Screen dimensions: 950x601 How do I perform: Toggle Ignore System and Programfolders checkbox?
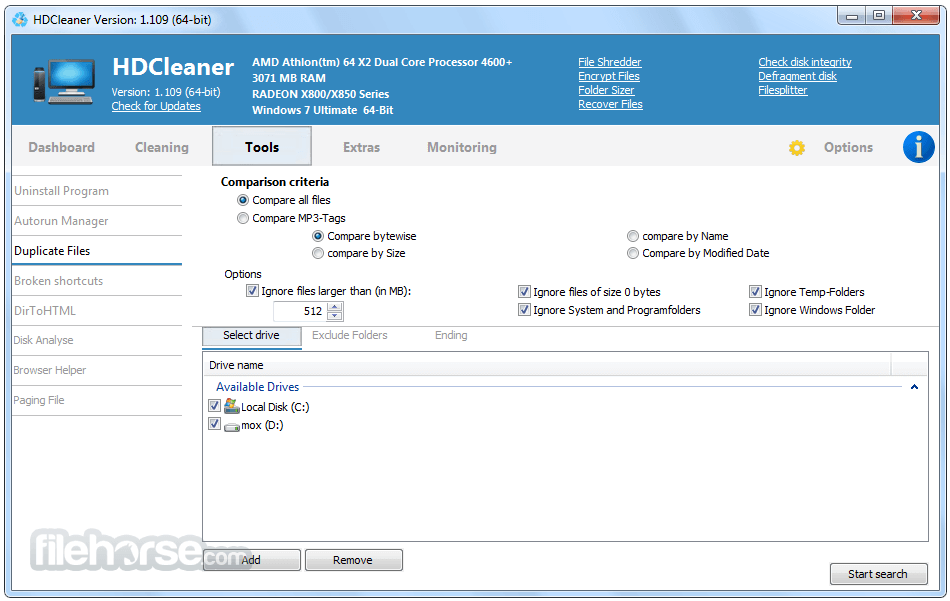(x=524, y=310)
